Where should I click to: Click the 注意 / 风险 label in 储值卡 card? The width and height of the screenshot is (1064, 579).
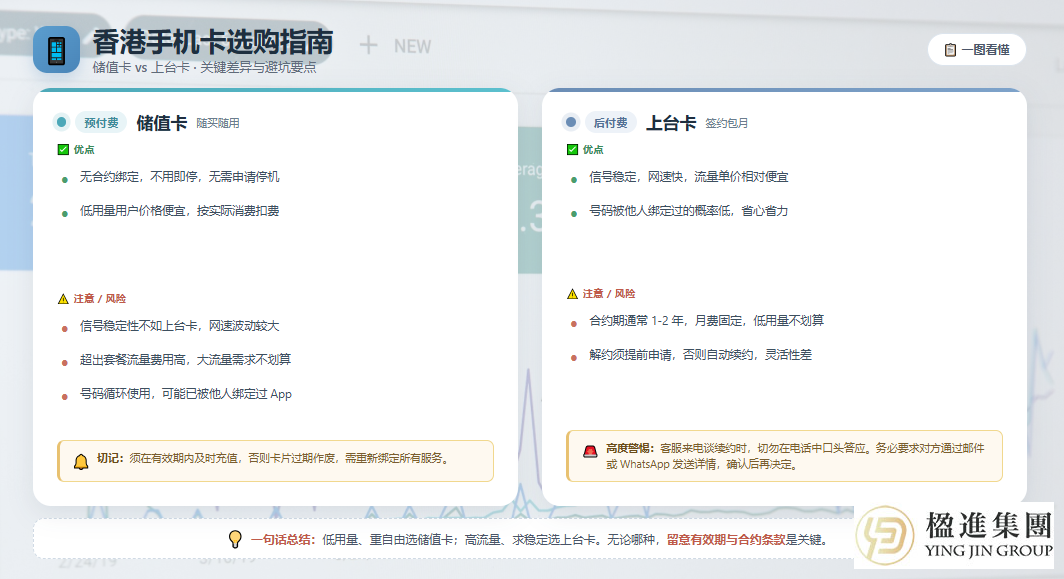(x=100, y=299)
